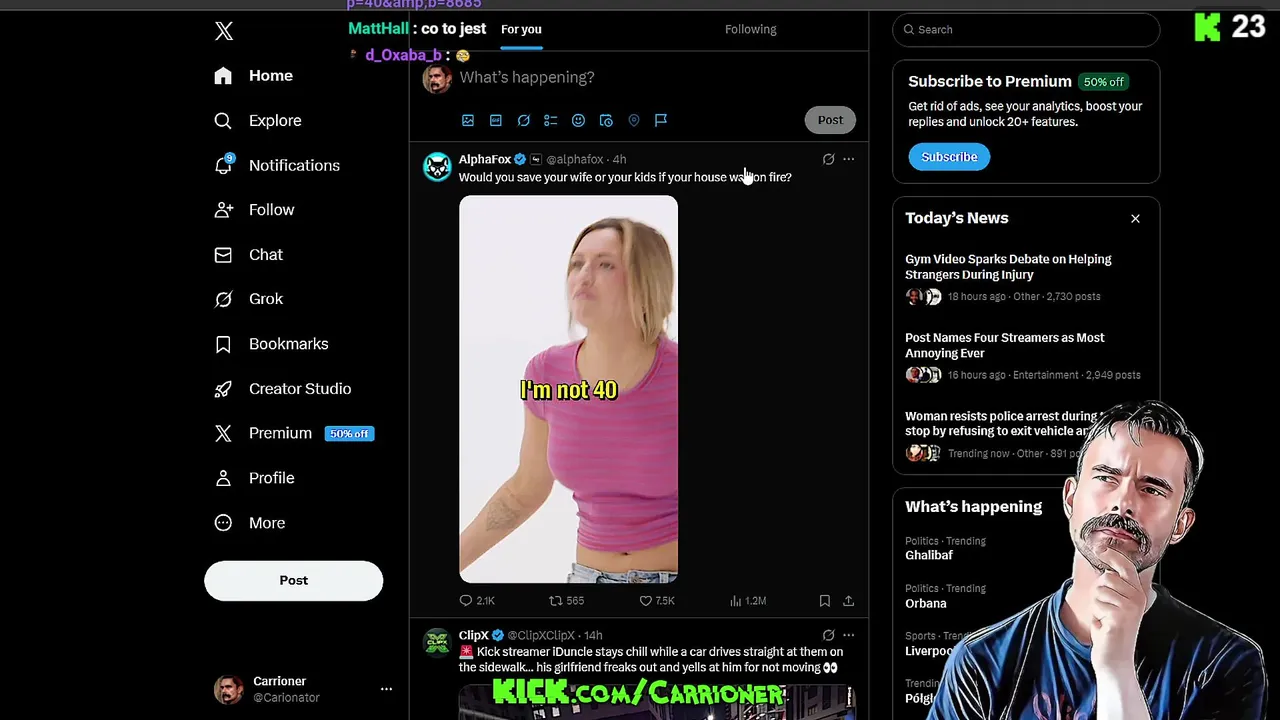Add a GIF with the GIF icon

[x=496, y=120]
